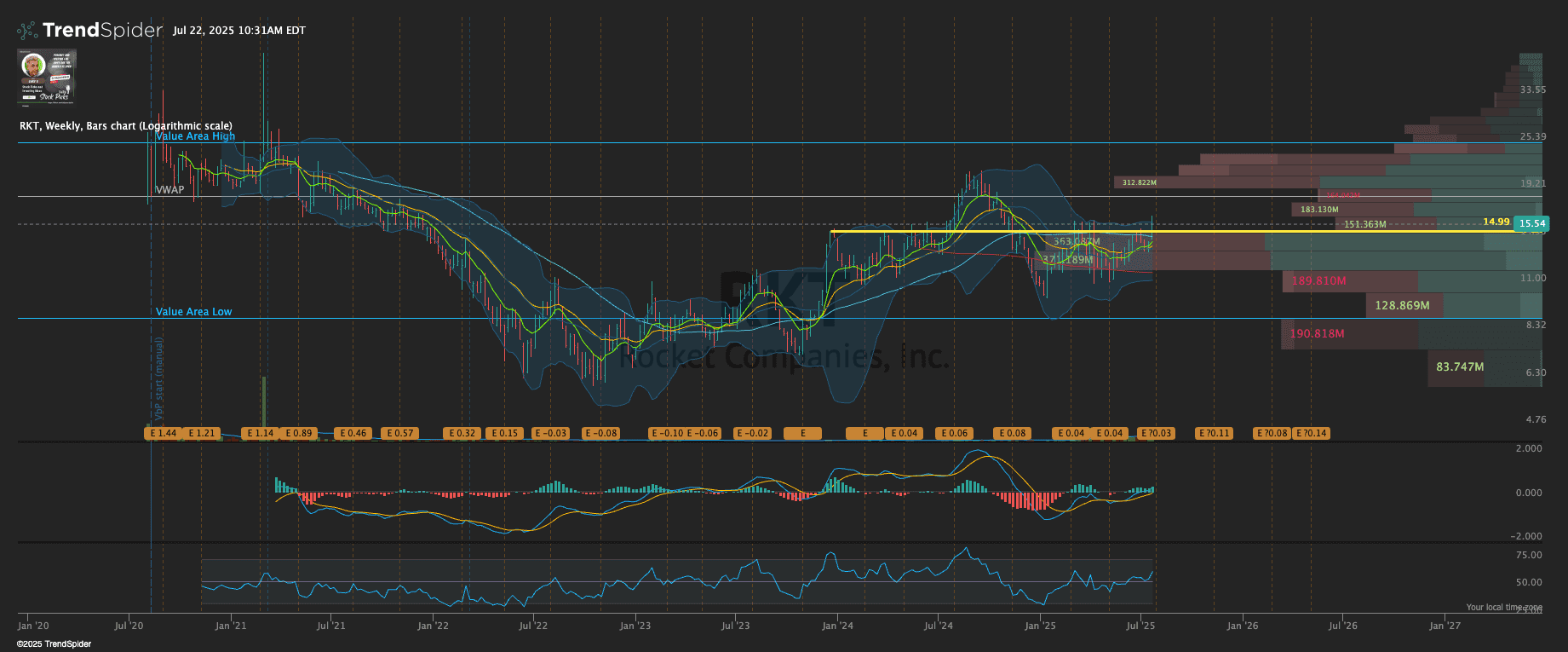Viewport: 1568px width, 652px height.
Task: Click the 312.822M volume profile label
Action: [x=1139, y=182]
